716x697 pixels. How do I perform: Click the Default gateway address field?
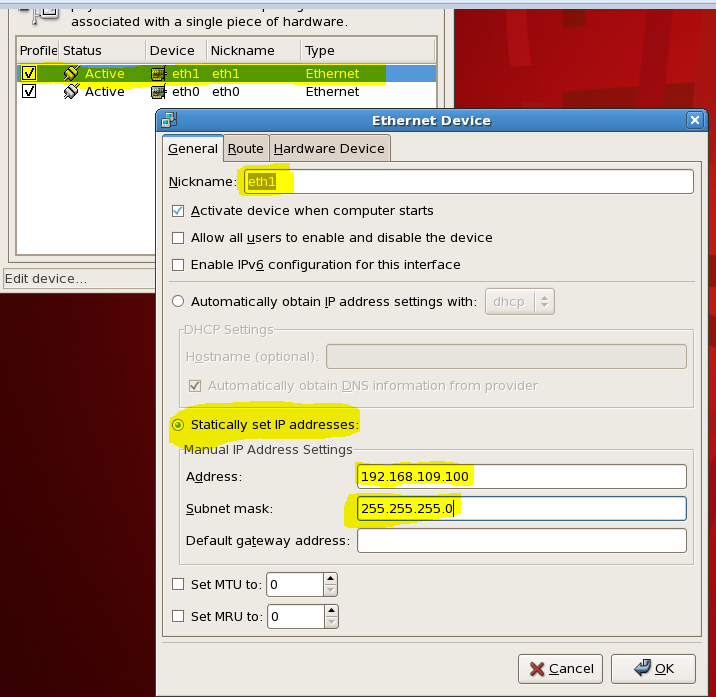point(521,540)
